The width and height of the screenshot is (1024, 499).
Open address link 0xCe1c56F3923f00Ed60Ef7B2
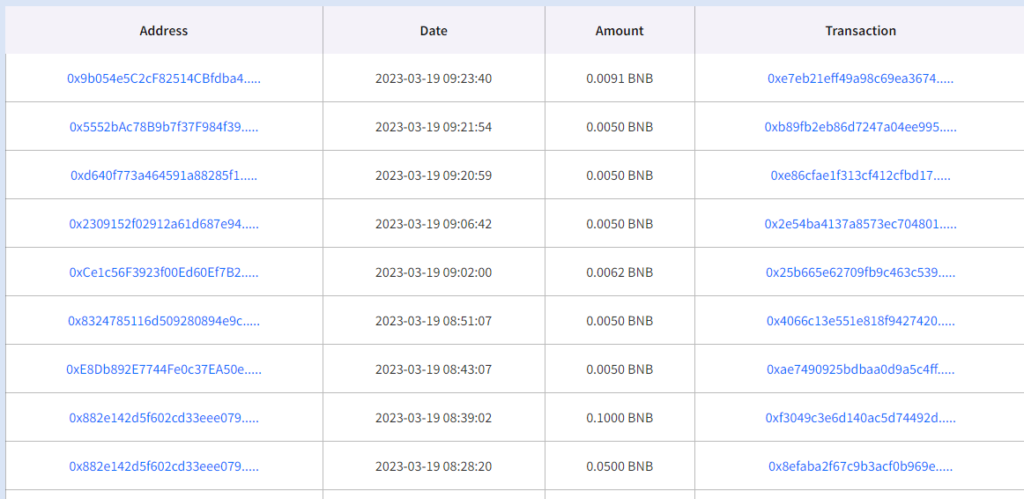point(164,272)
